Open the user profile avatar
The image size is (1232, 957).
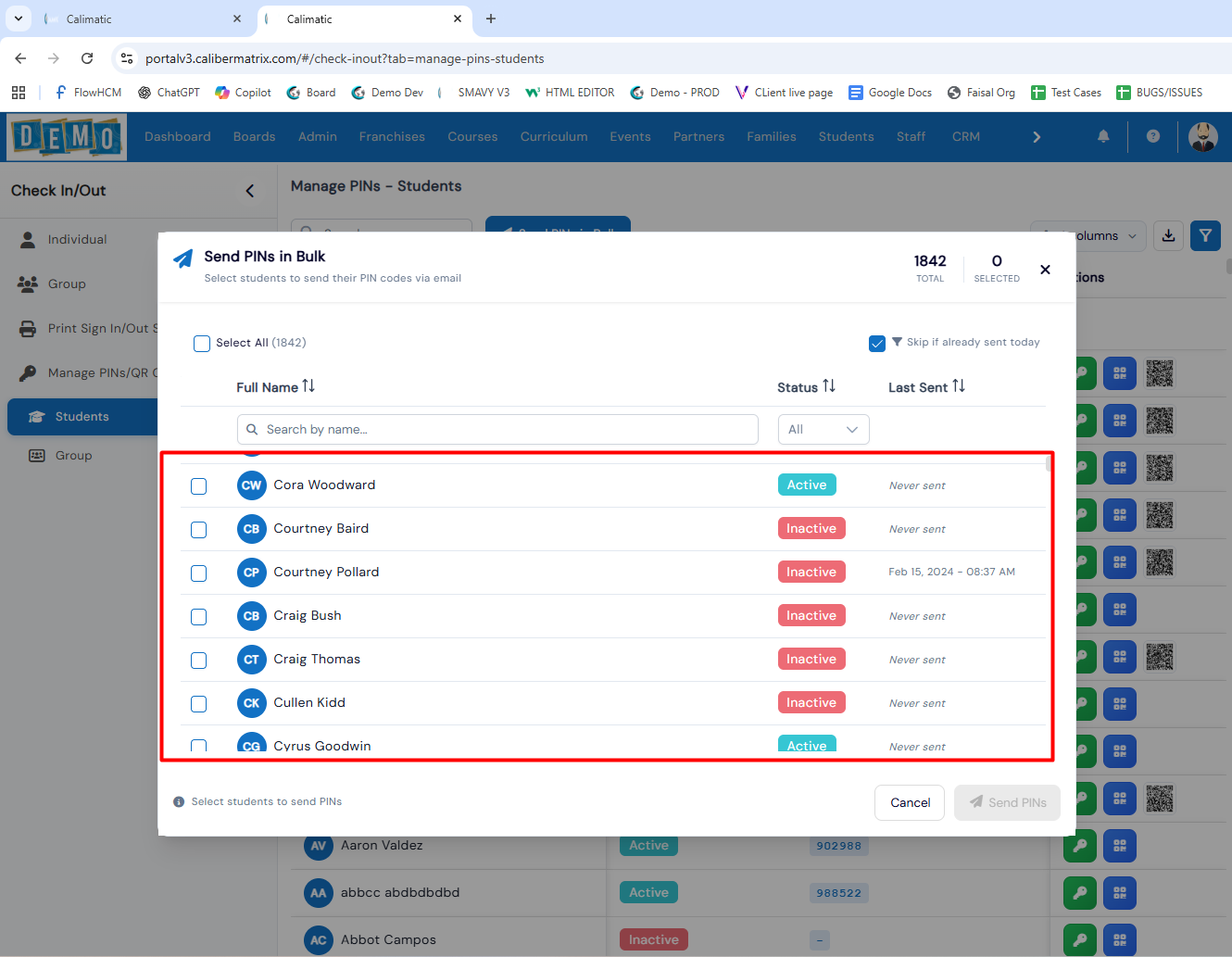click(1203, 136)
